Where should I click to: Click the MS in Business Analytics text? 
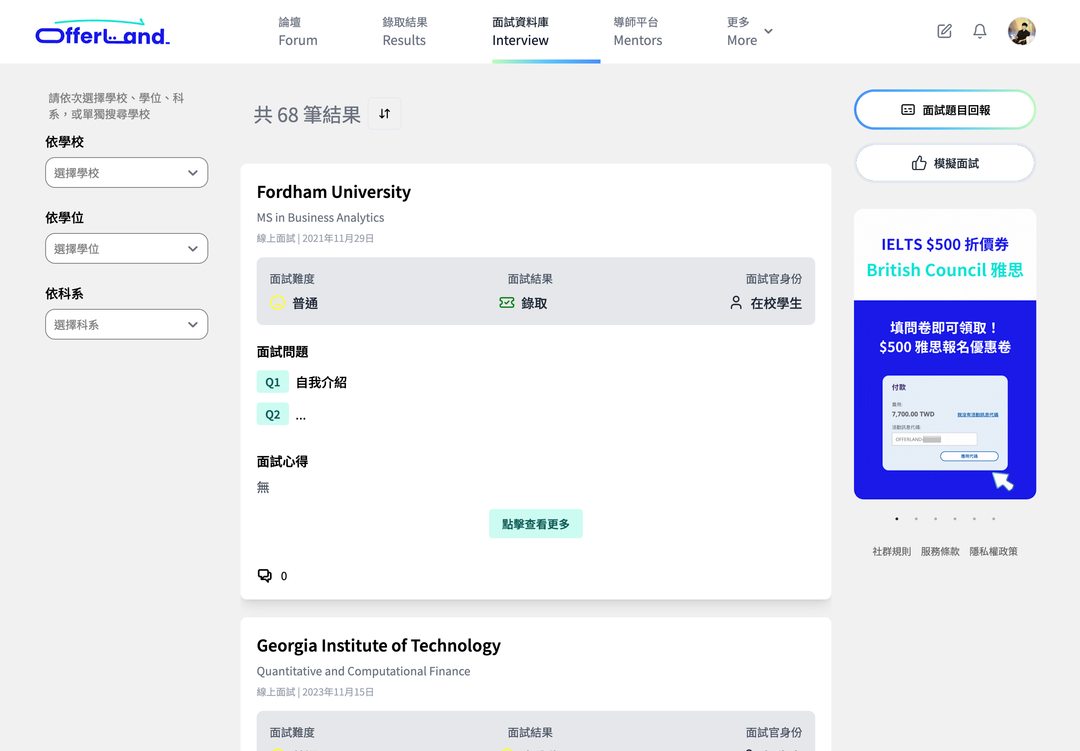[x=320, y=218]
